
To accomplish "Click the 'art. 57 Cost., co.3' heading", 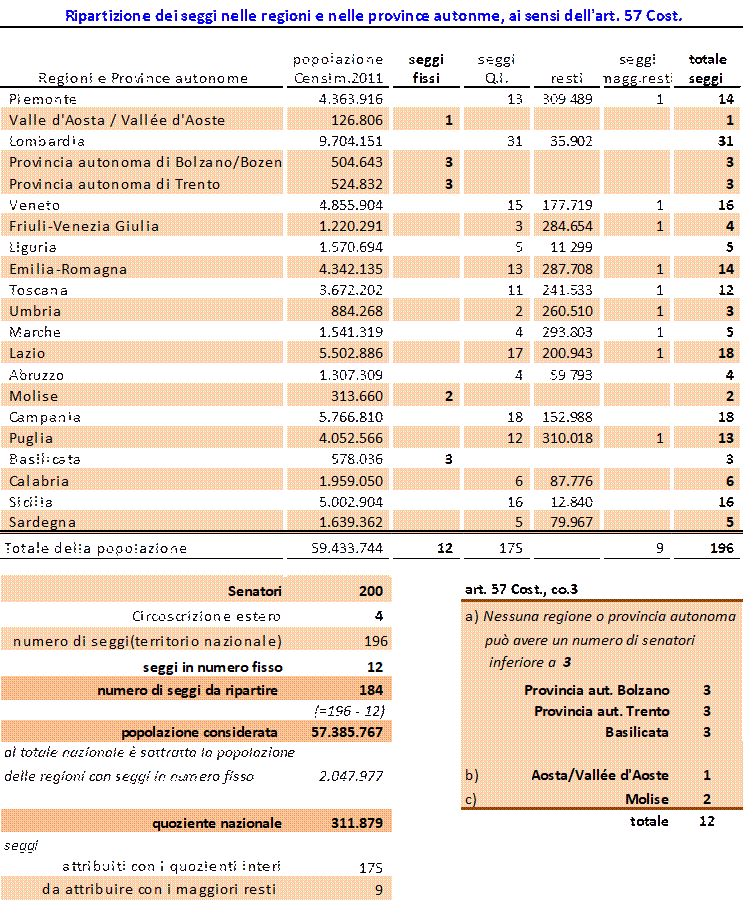I will (521, 590).
